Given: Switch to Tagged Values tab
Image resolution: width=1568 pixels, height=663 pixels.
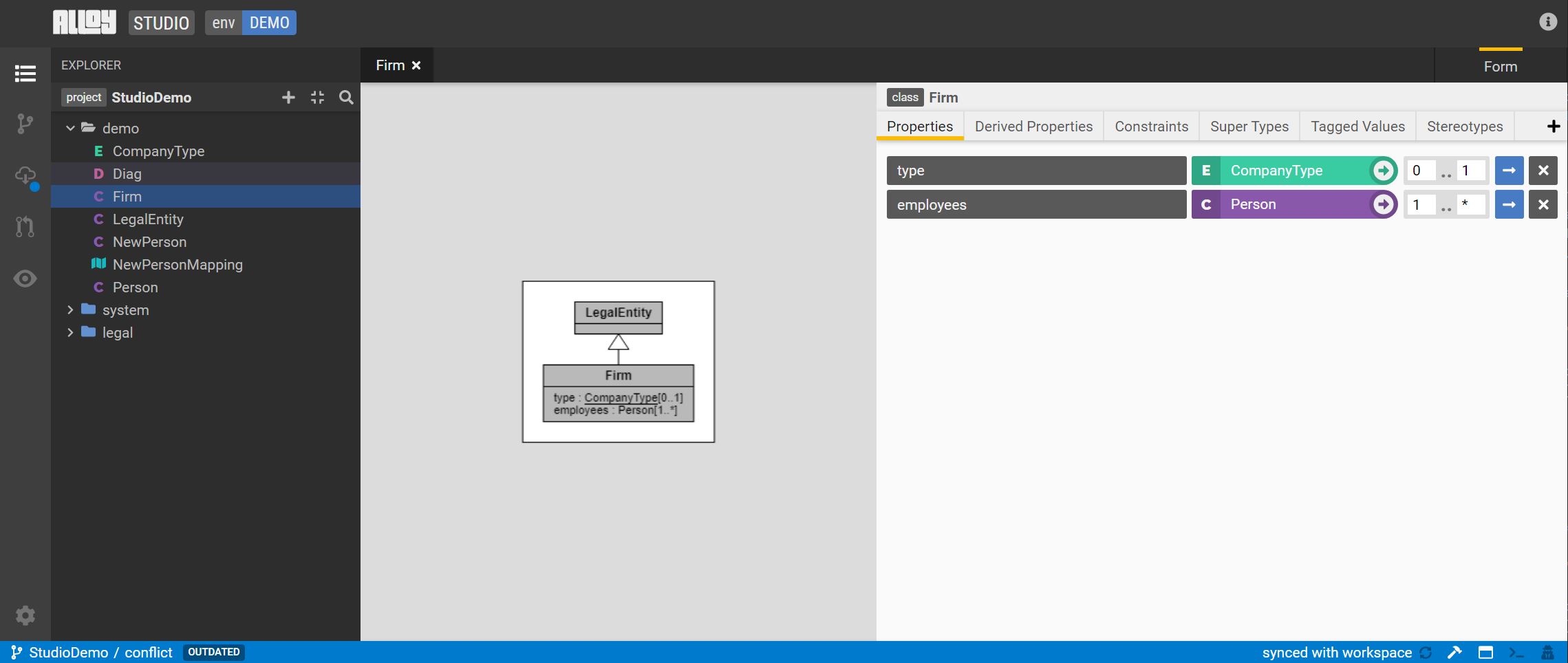Looking at the screenshot, I should (1357, 126).
